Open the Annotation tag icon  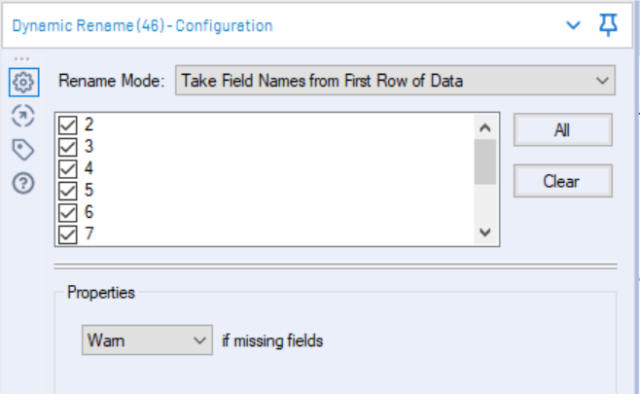[x=23, y=150]
